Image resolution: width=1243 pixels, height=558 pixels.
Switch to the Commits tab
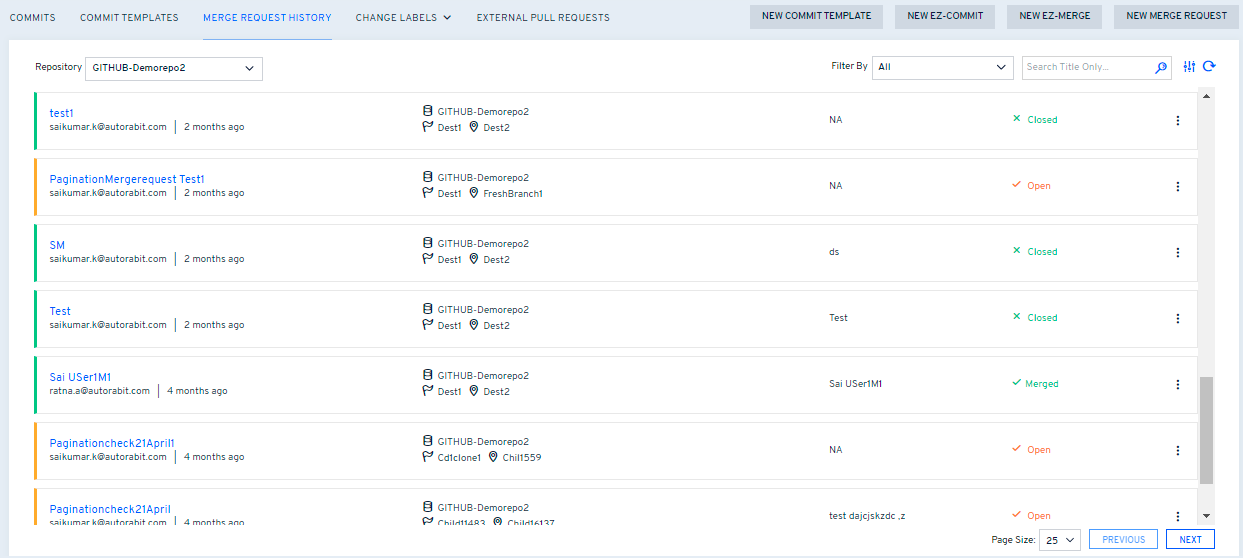[32, 18]
